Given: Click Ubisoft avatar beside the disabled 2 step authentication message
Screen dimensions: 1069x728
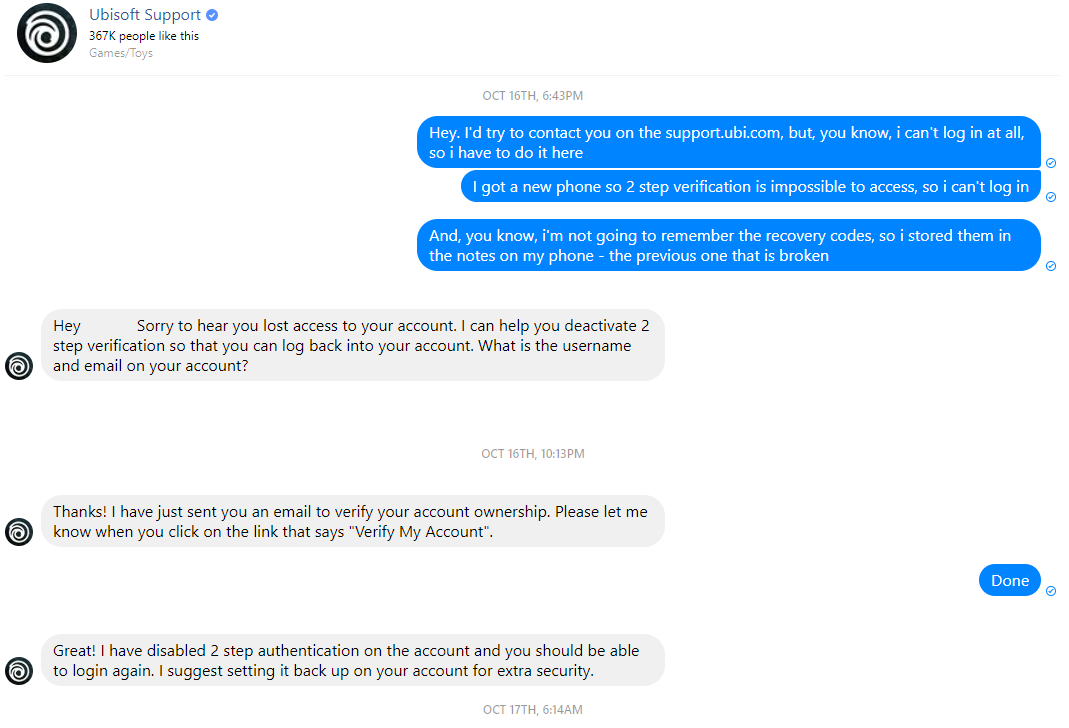Looking at the screenshot, I should pyautogui.click(x=19, y=671).
